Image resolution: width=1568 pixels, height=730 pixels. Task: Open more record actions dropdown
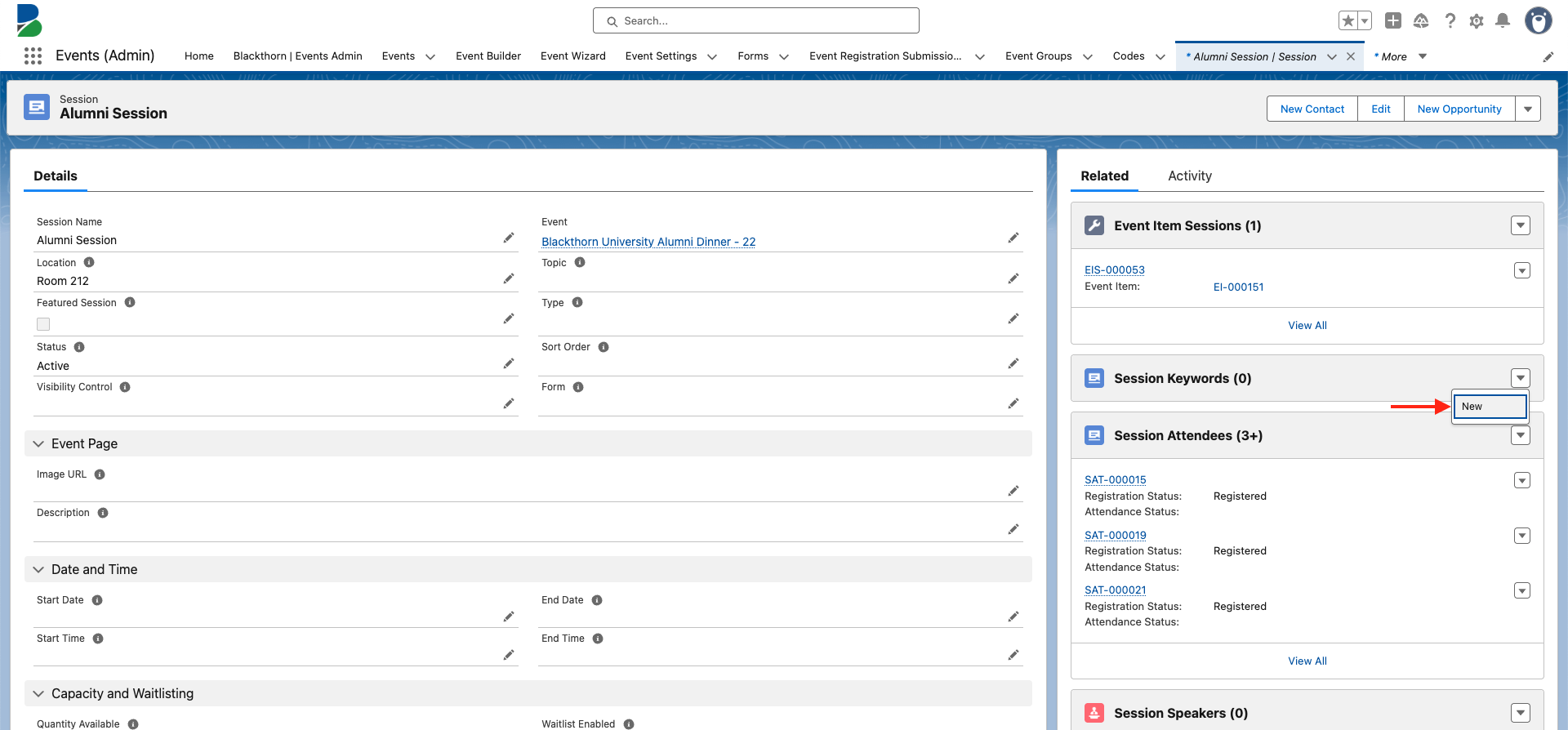[x=1528, y=109]
